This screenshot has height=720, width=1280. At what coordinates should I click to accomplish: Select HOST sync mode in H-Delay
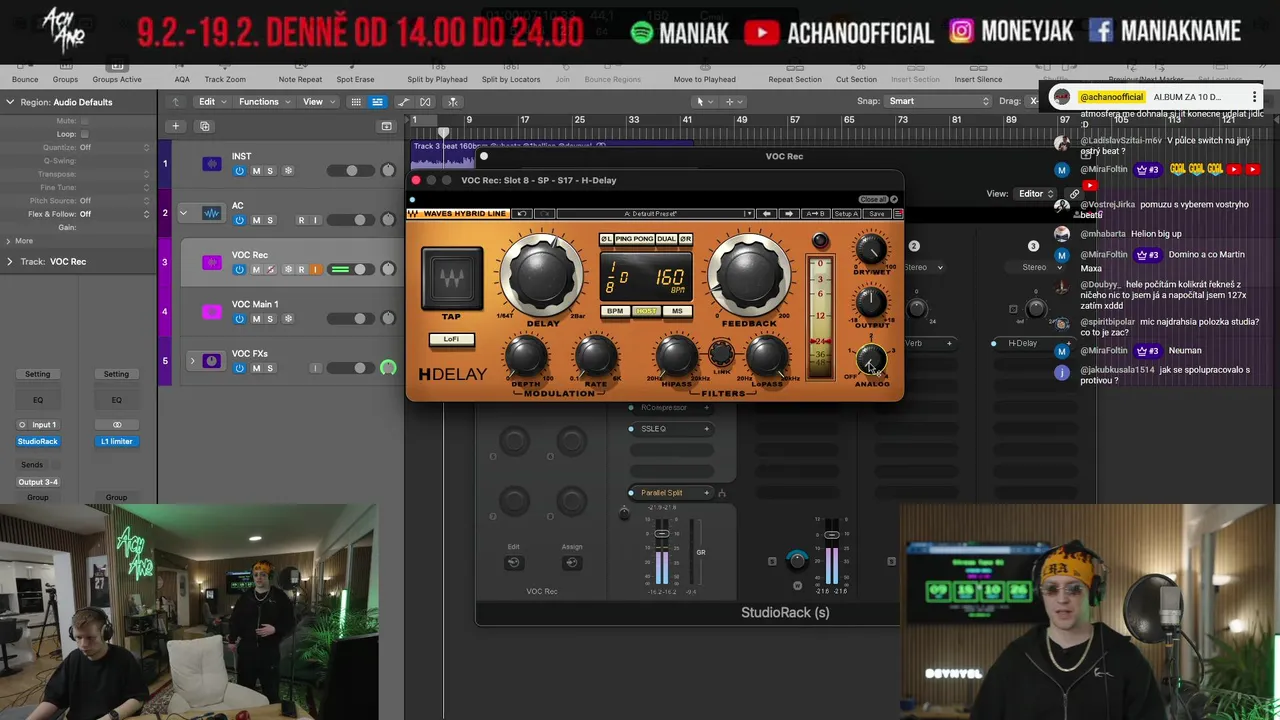(x=646, y=311)
